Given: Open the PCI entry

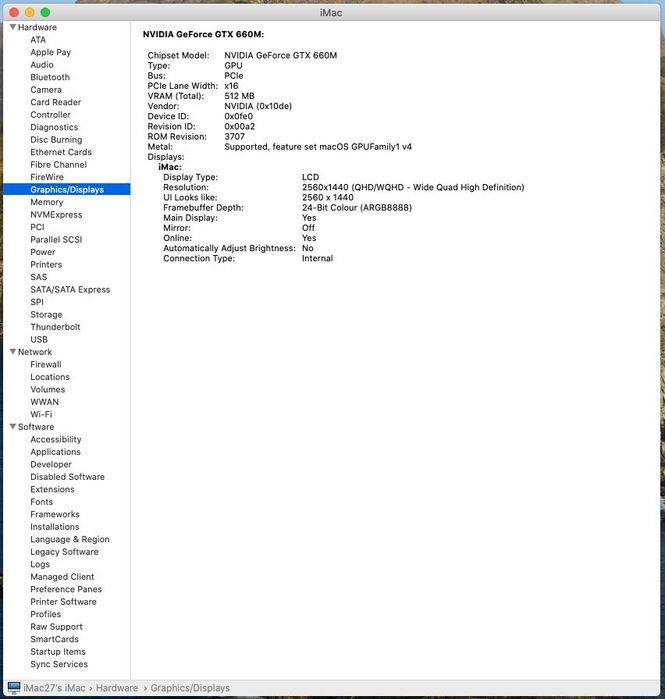Looking at the screenshot, I should [37, 227].
